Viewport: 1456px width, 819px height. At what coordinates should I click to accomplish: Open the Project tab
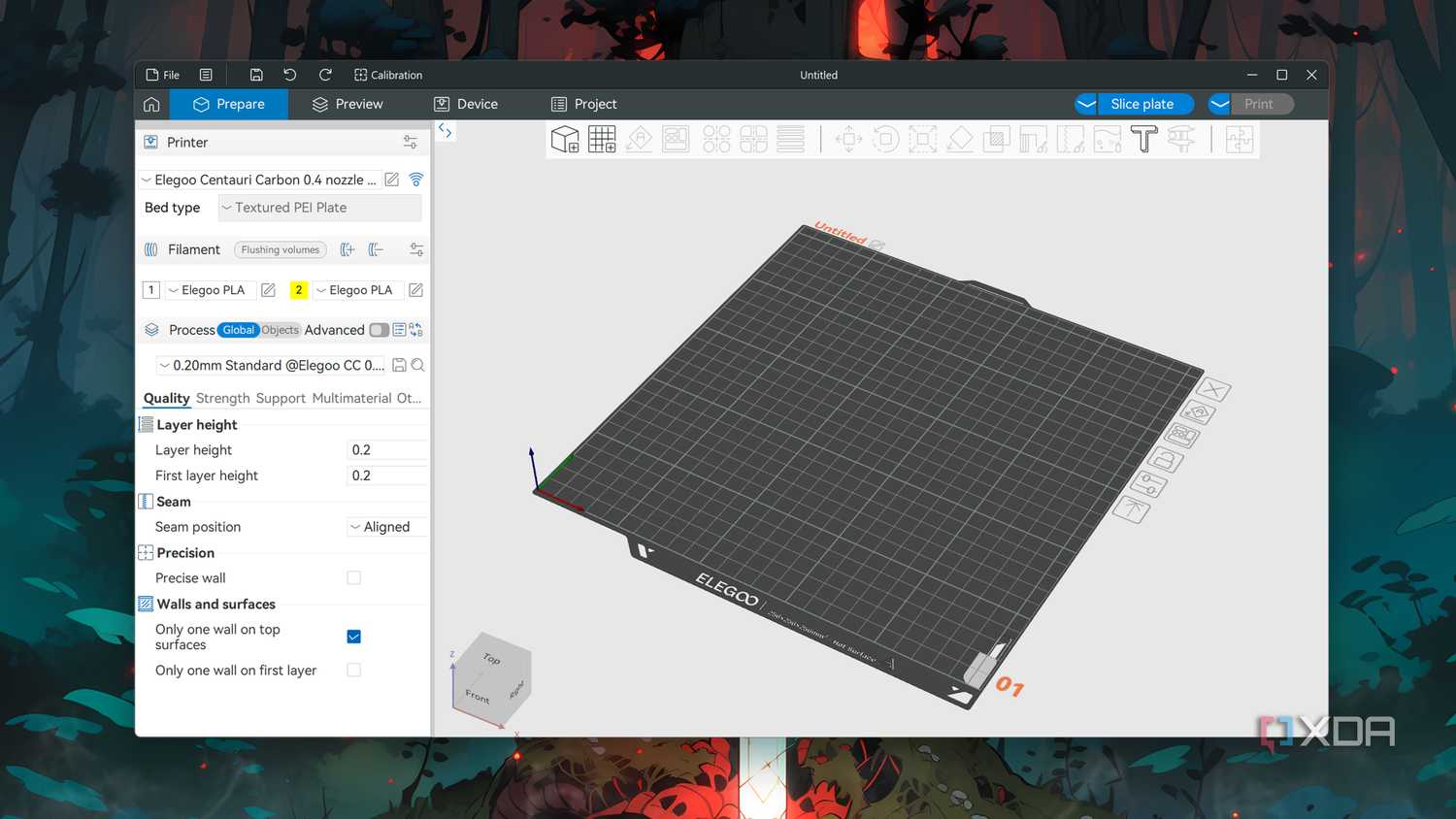coord(584,104)
